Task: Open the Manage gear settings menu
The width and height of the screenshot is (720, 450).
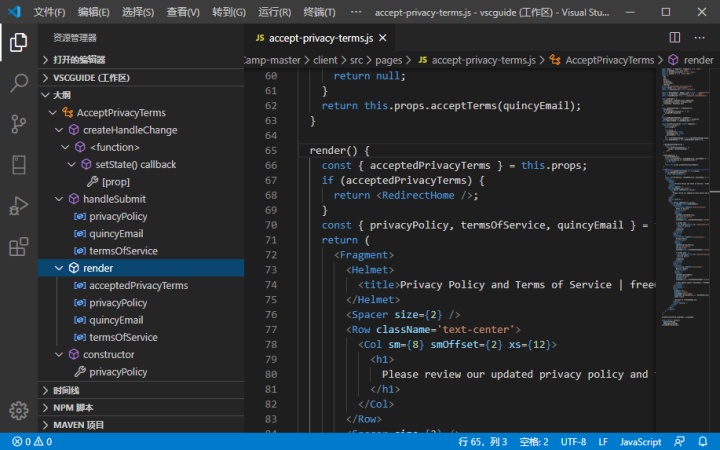Action: pos(18,411)
